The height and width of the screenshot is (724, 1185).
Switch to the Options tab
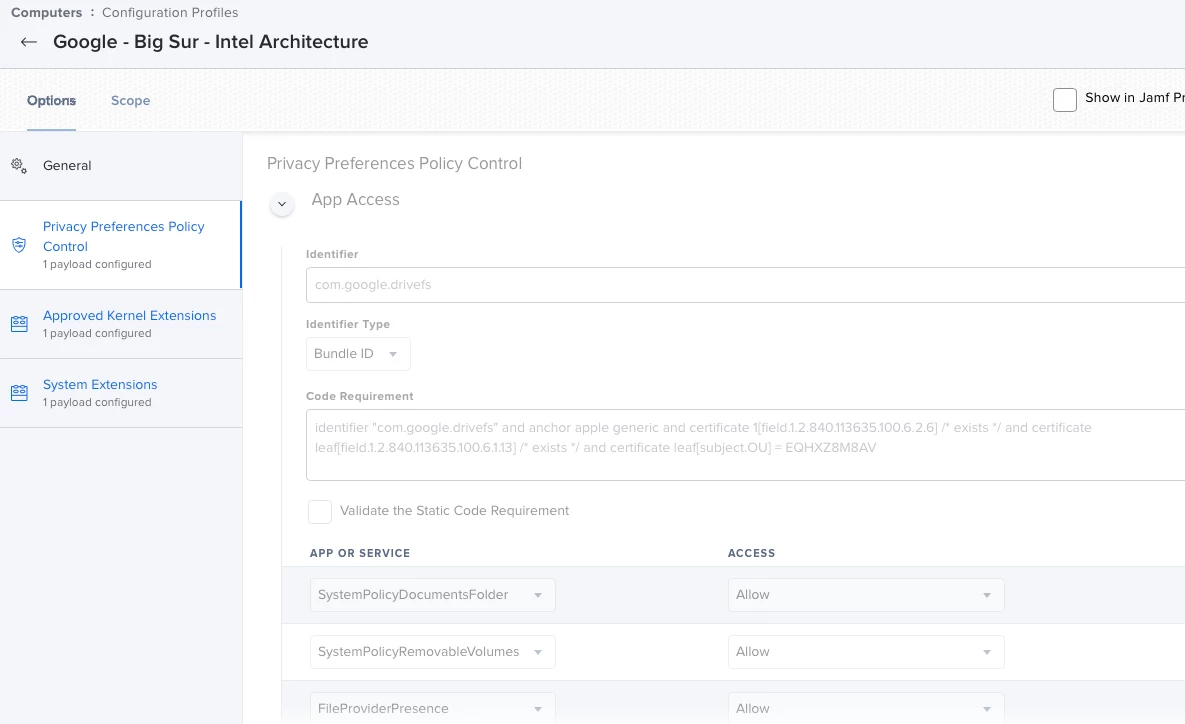tap(51, 101)
